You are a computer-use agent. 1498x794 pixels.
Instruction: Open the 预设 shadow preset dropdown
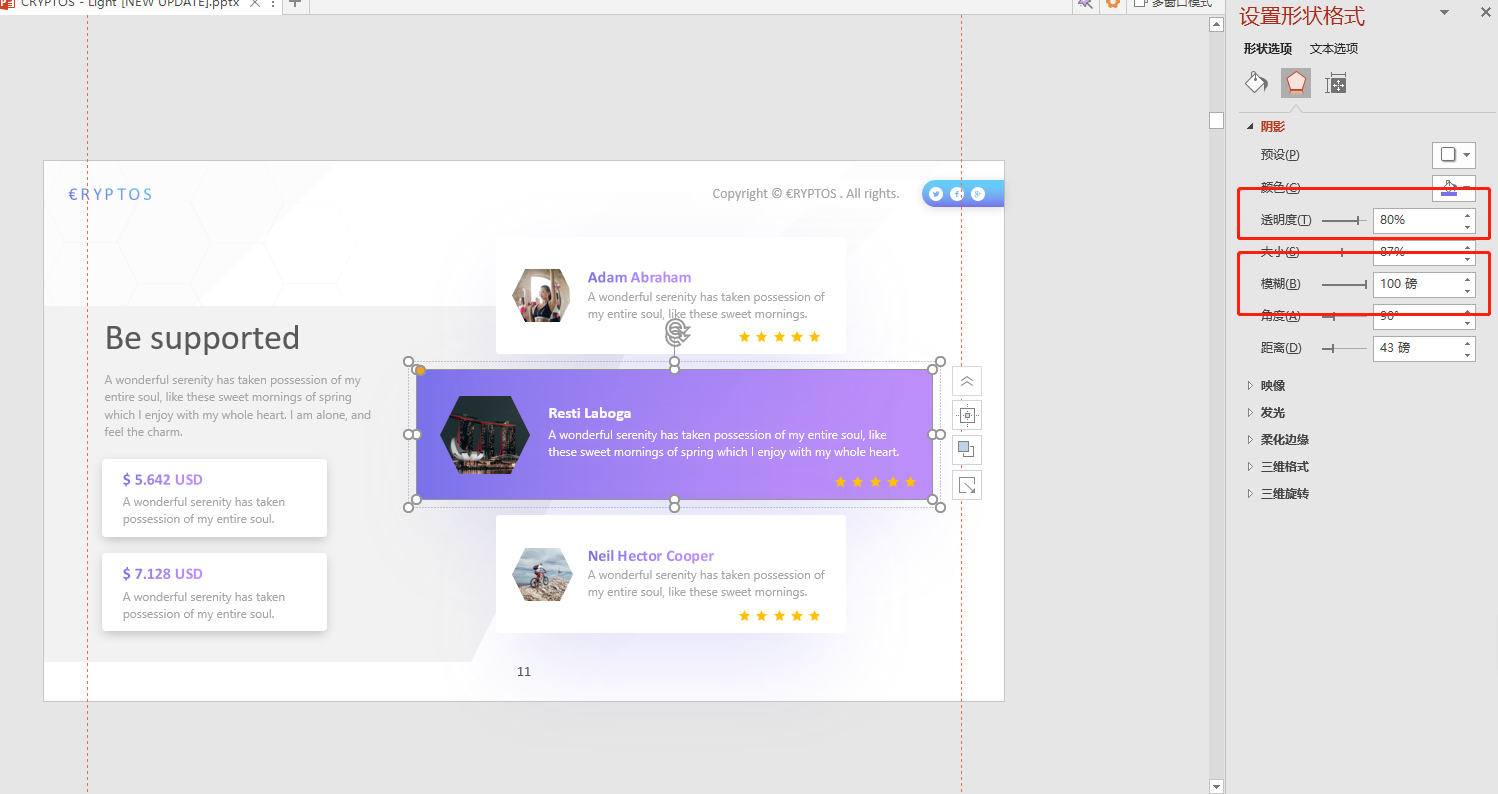click(x=1454, y=155)
